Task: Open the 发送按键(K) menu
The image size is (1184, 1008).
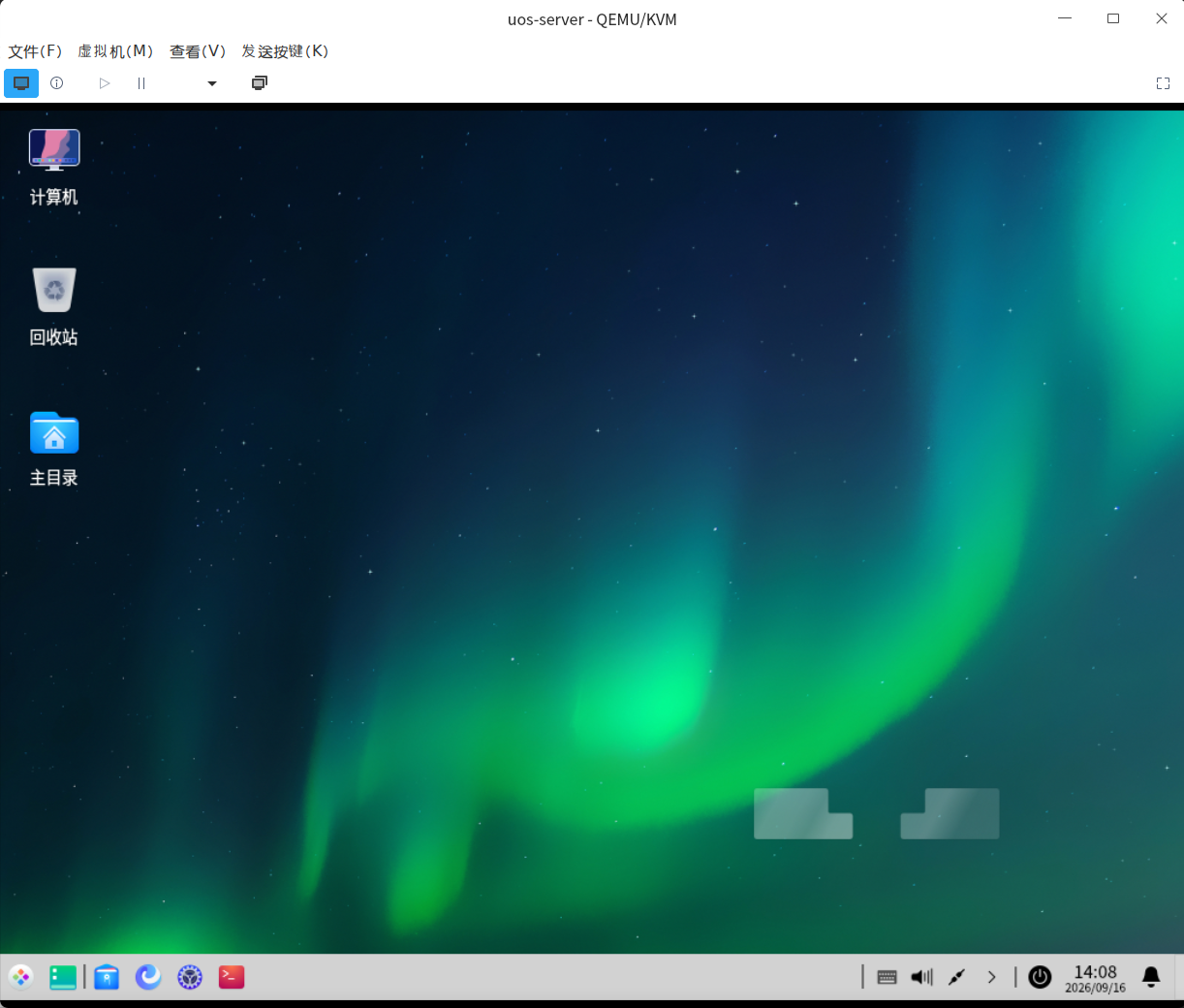Action: pyautogui.click(x=285, y=51)
